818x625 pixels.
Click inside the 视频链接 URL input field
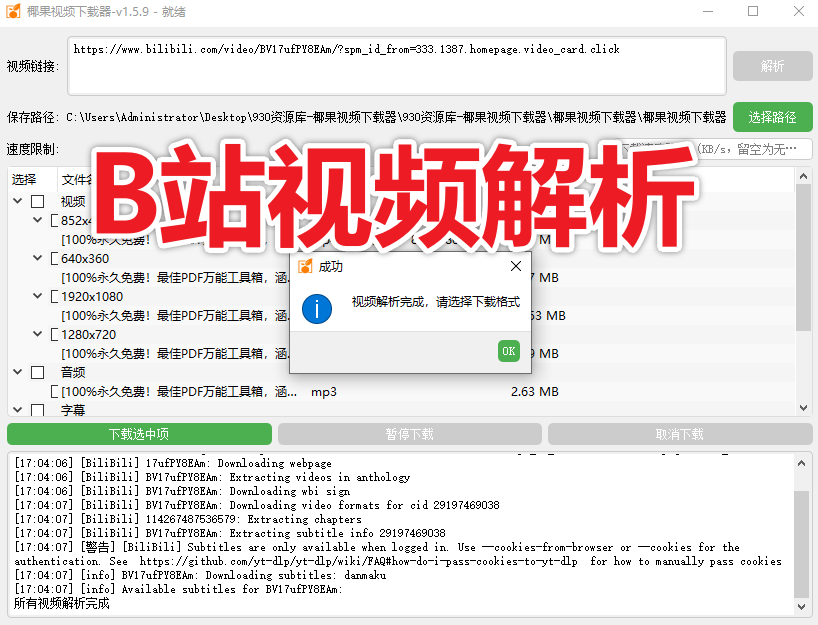396,66
